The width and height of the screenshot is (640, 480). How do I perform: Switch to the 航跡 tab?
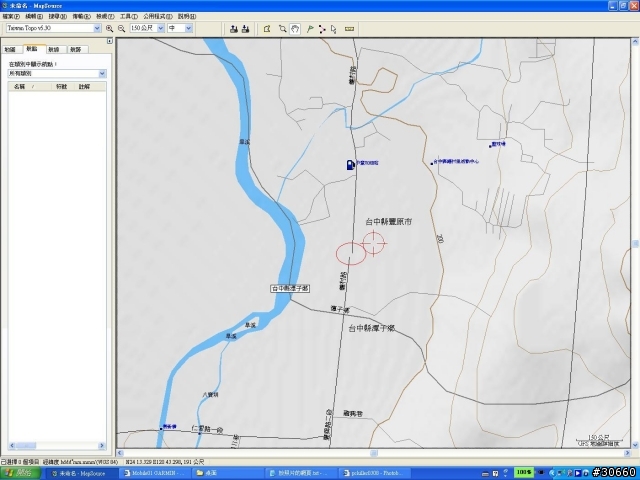click(x=76, y=49)
